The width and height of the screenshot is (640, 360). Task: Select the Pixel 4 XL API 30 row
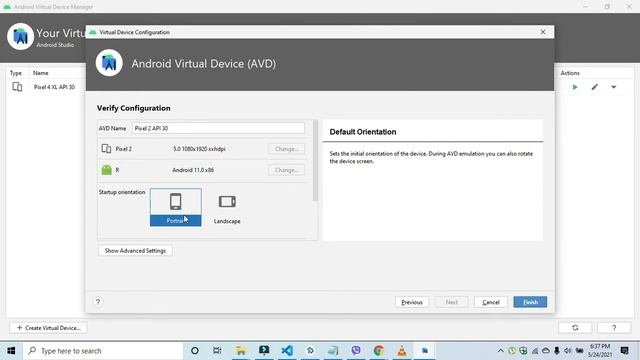[54, 87]
